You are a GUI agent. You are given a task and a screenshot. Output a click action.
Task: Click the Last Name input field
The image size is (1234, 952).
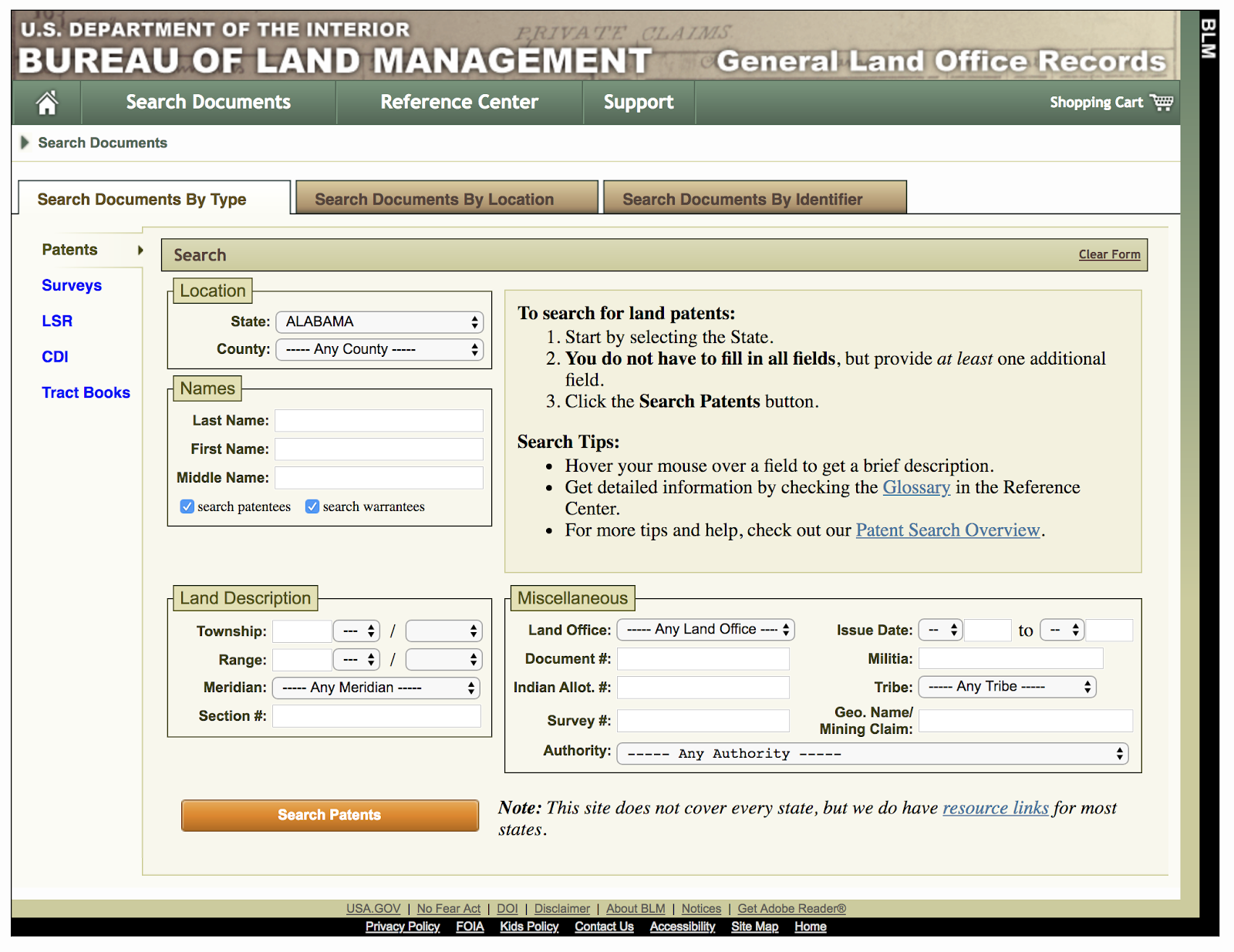[379, 421]
